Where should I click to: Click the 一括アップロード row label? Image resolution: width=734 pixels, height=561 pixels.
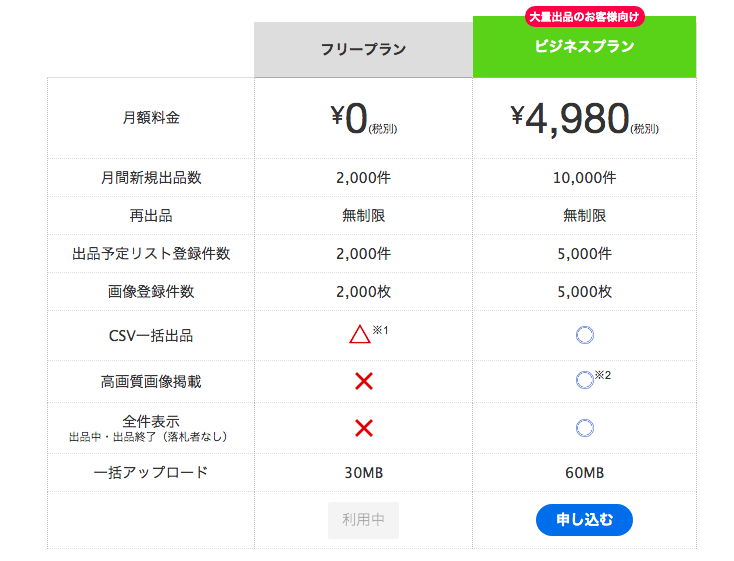151,472
